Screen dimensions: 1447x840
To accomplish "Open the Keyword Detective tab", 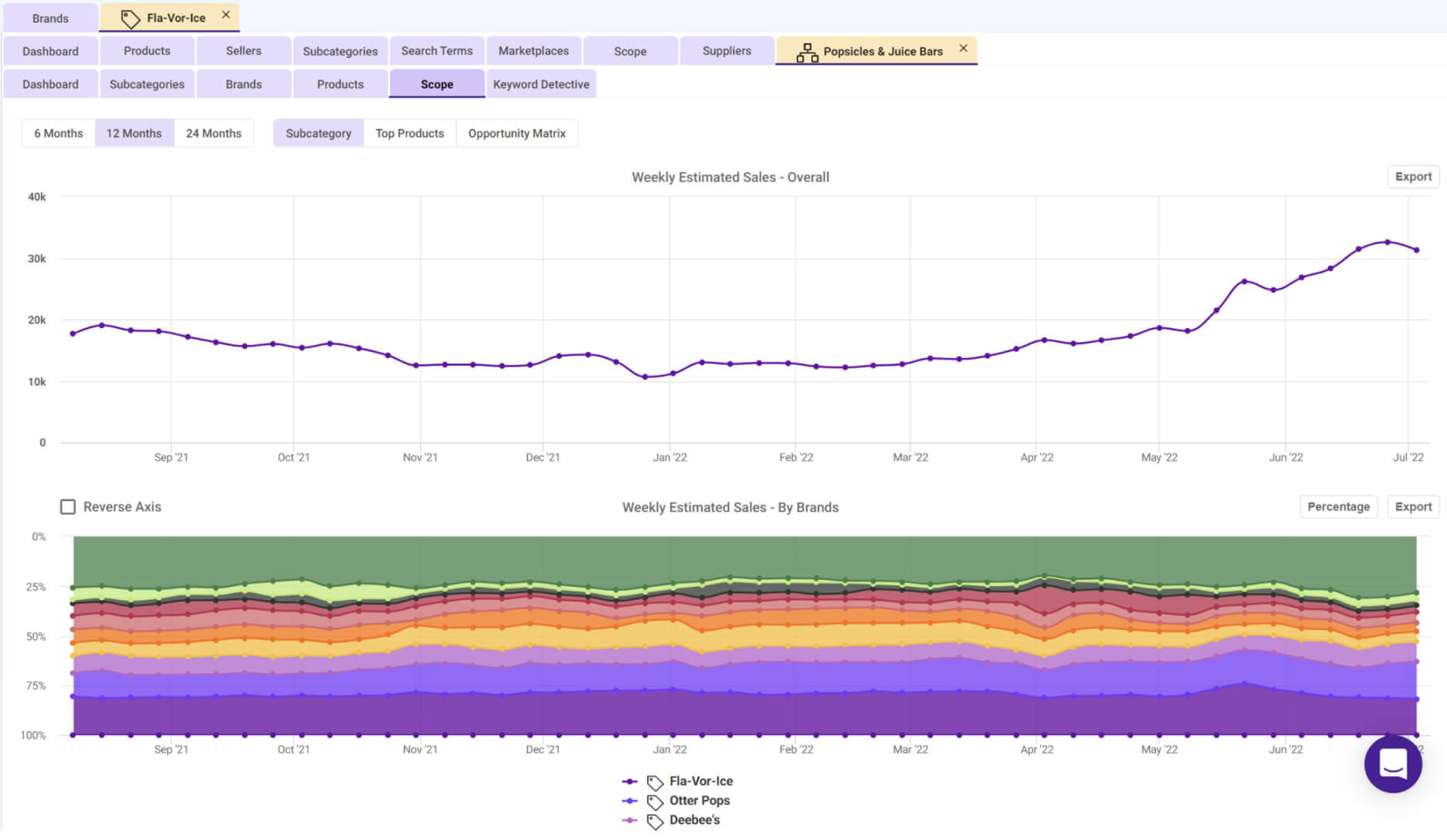I will [x=541, y=84].
